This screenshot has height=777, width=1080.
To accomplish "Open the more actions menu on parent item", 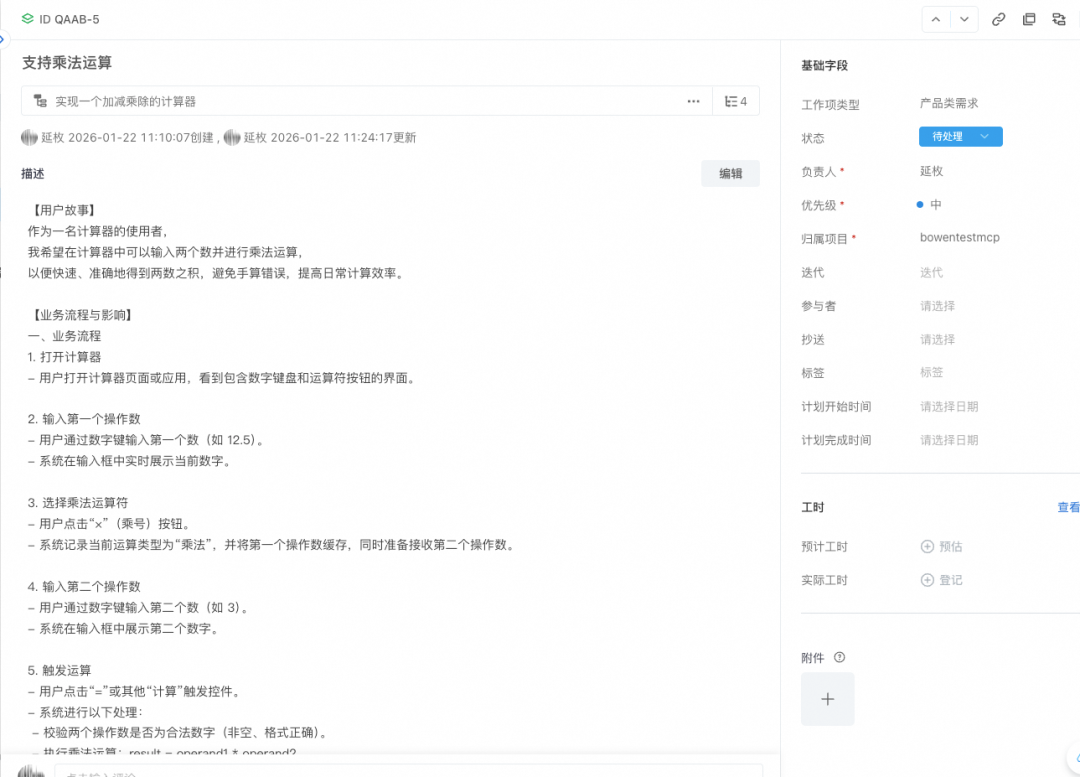I will point(693,100).
